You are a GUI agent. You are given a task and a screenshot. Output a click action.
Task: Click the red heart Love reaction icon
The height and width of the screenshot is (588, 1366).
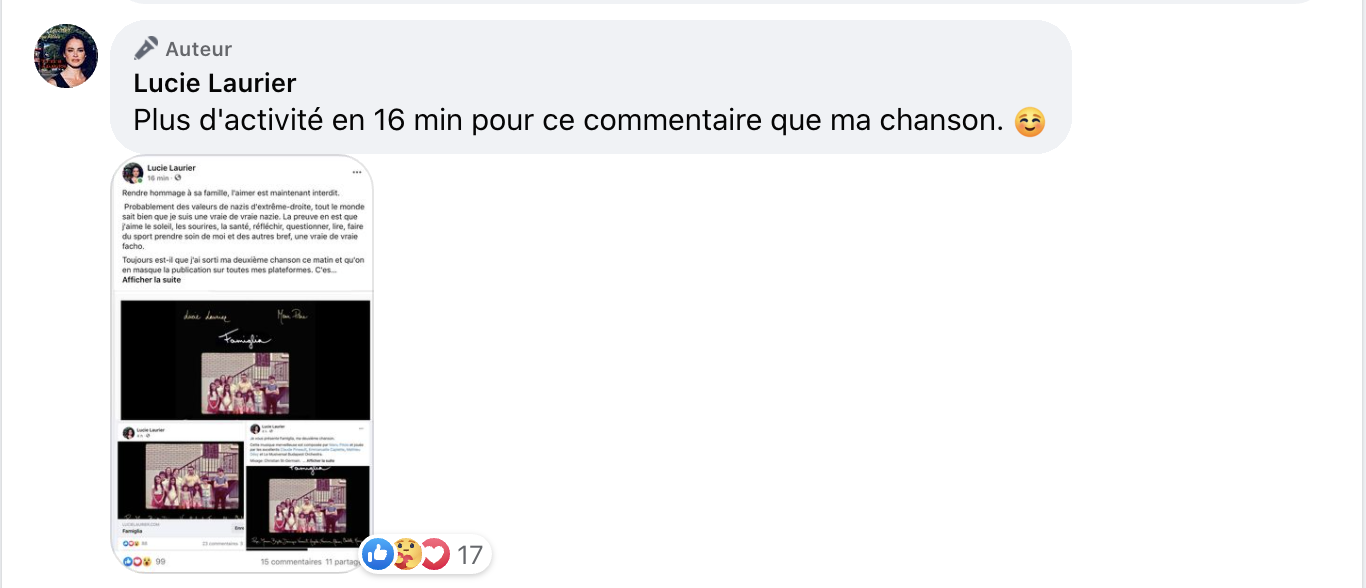(x=434, y=553)
